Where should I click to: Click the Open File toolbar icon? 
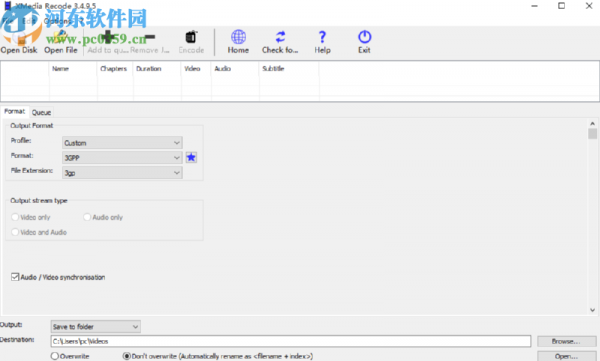pyautogui.click(x=60, y=41)
